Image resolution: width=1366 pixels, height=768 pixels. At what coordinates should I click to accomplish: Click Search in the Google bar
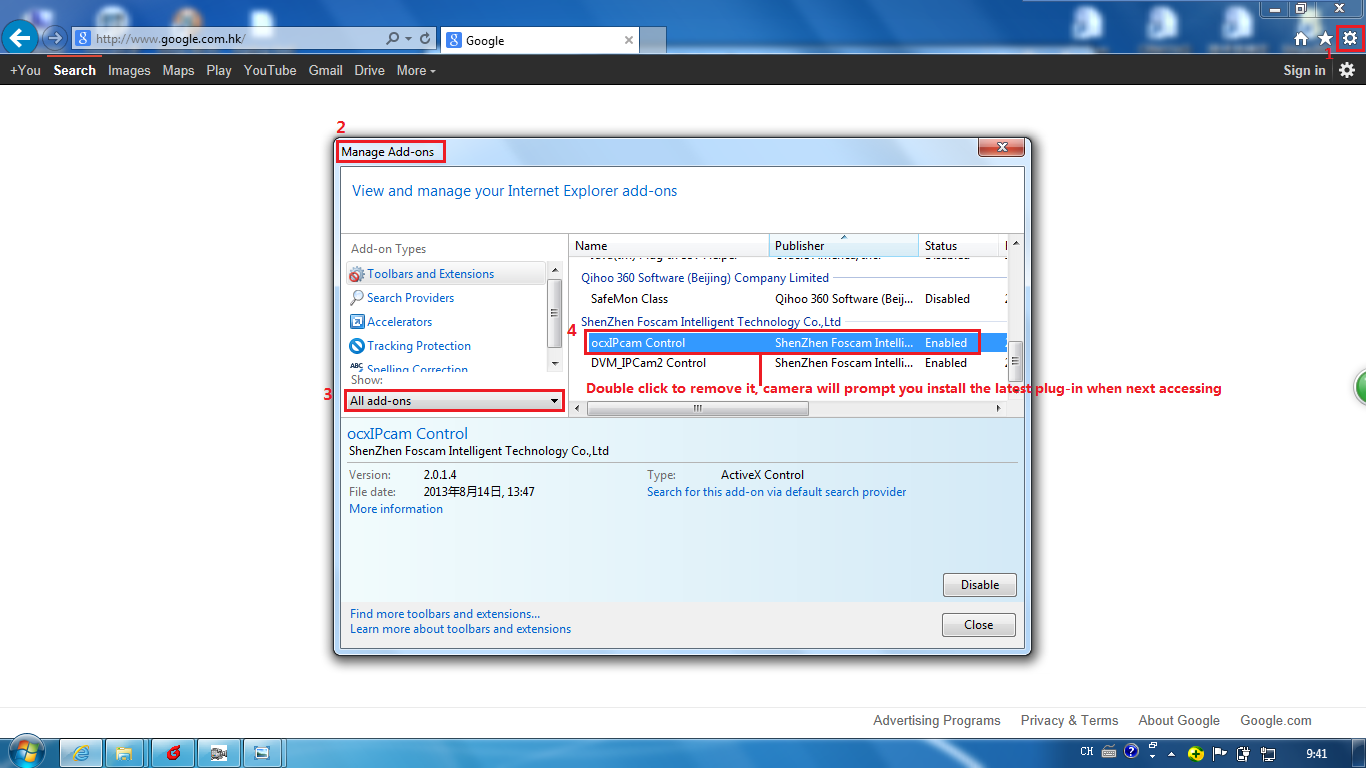[x=75, y=70]
